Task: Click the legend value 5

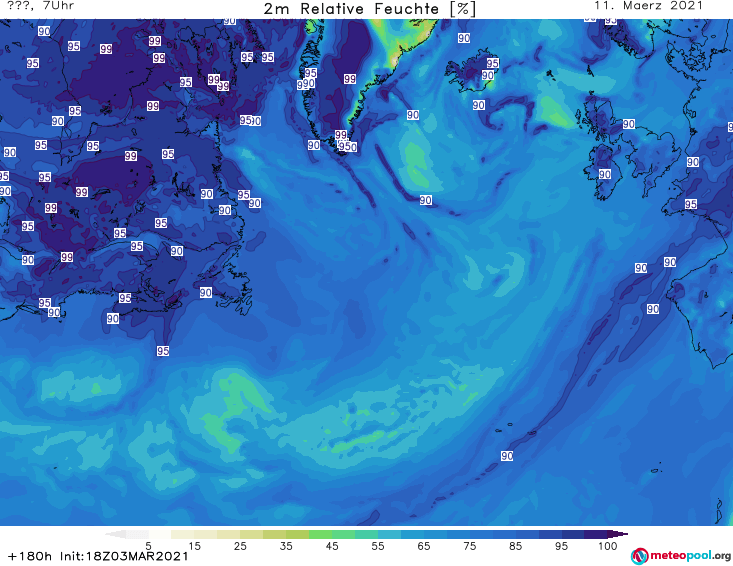Action: tap(148, 546)
